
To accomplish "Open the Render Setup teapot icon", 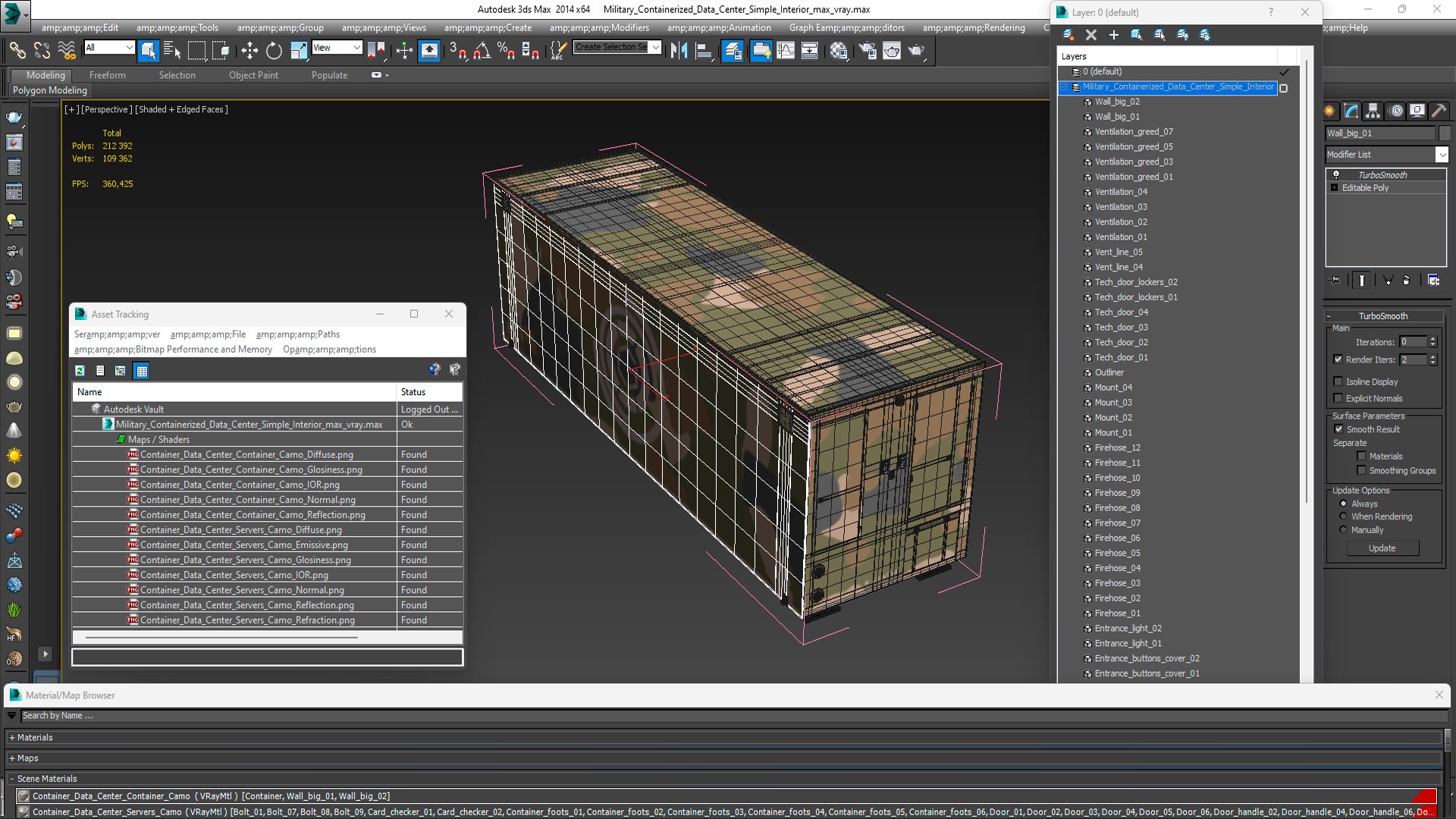I will (867, 51).
